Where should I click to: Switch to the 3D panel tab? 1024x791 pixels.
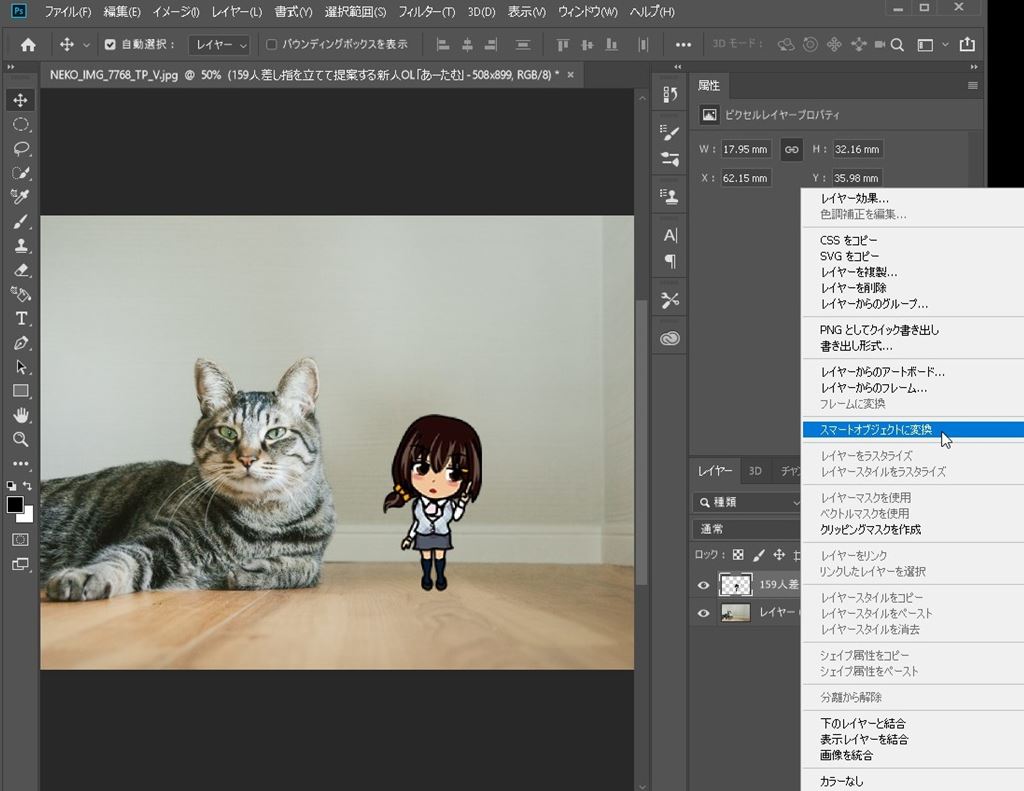755,471
